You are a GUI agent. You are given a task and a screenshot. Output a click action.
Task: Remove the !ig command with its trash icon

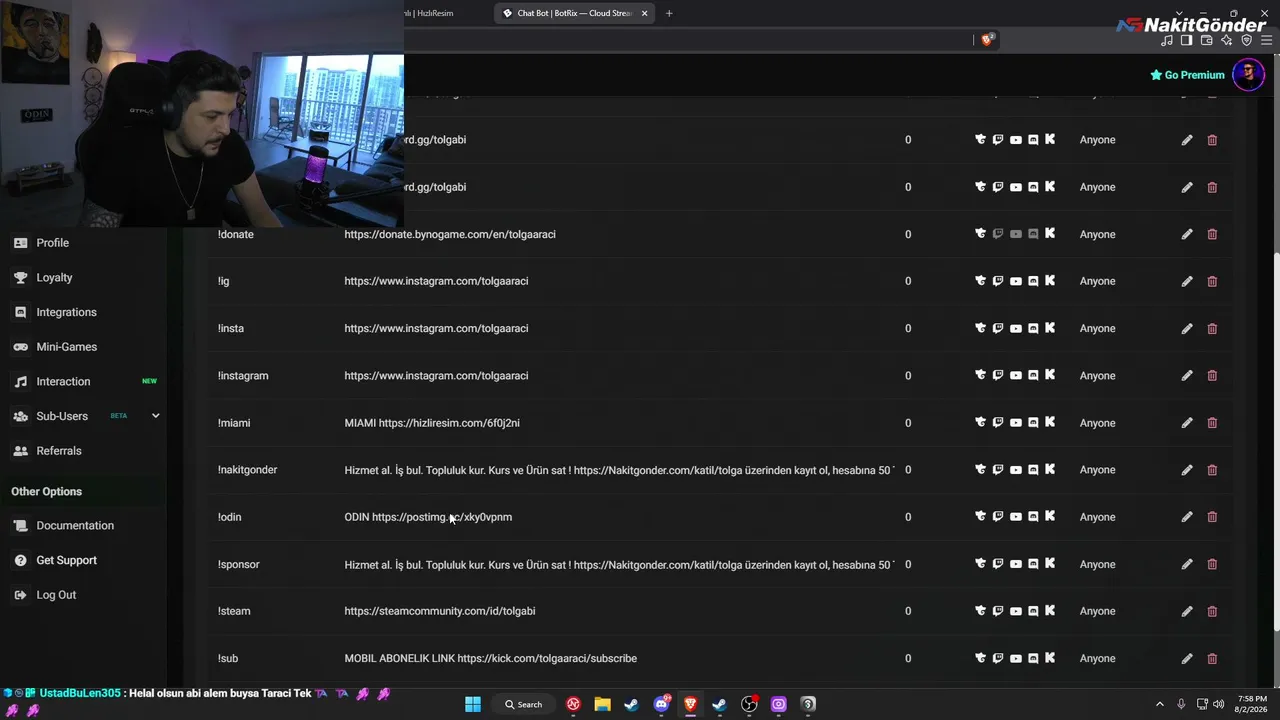(1212, 281)
